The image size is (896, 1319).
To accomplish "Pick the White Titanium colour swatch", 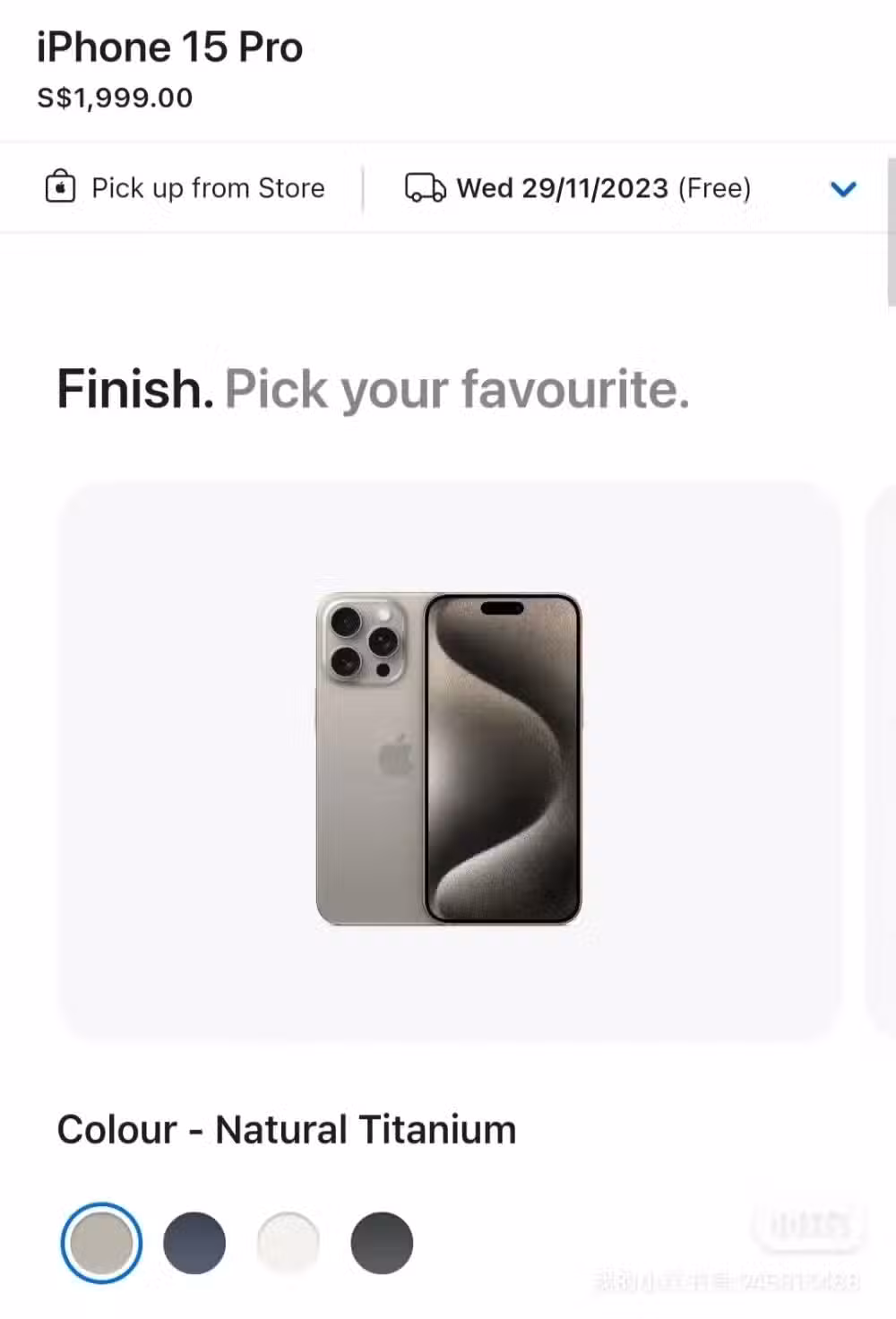I will point(288,1243).
